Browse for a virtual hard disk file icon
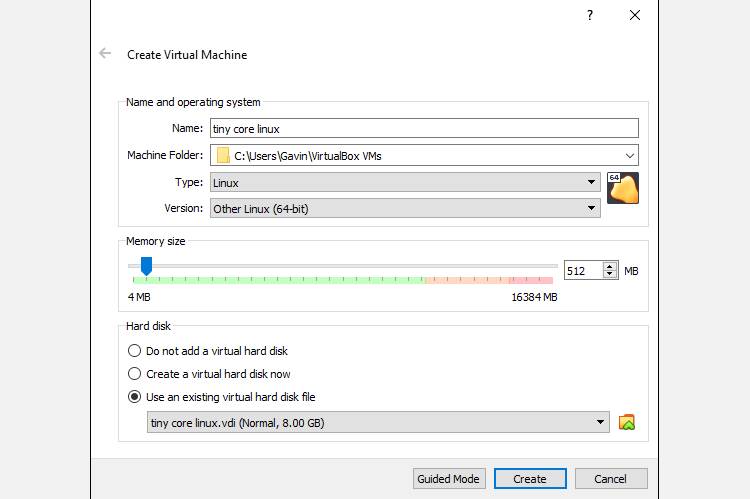 tap(627, 422)
